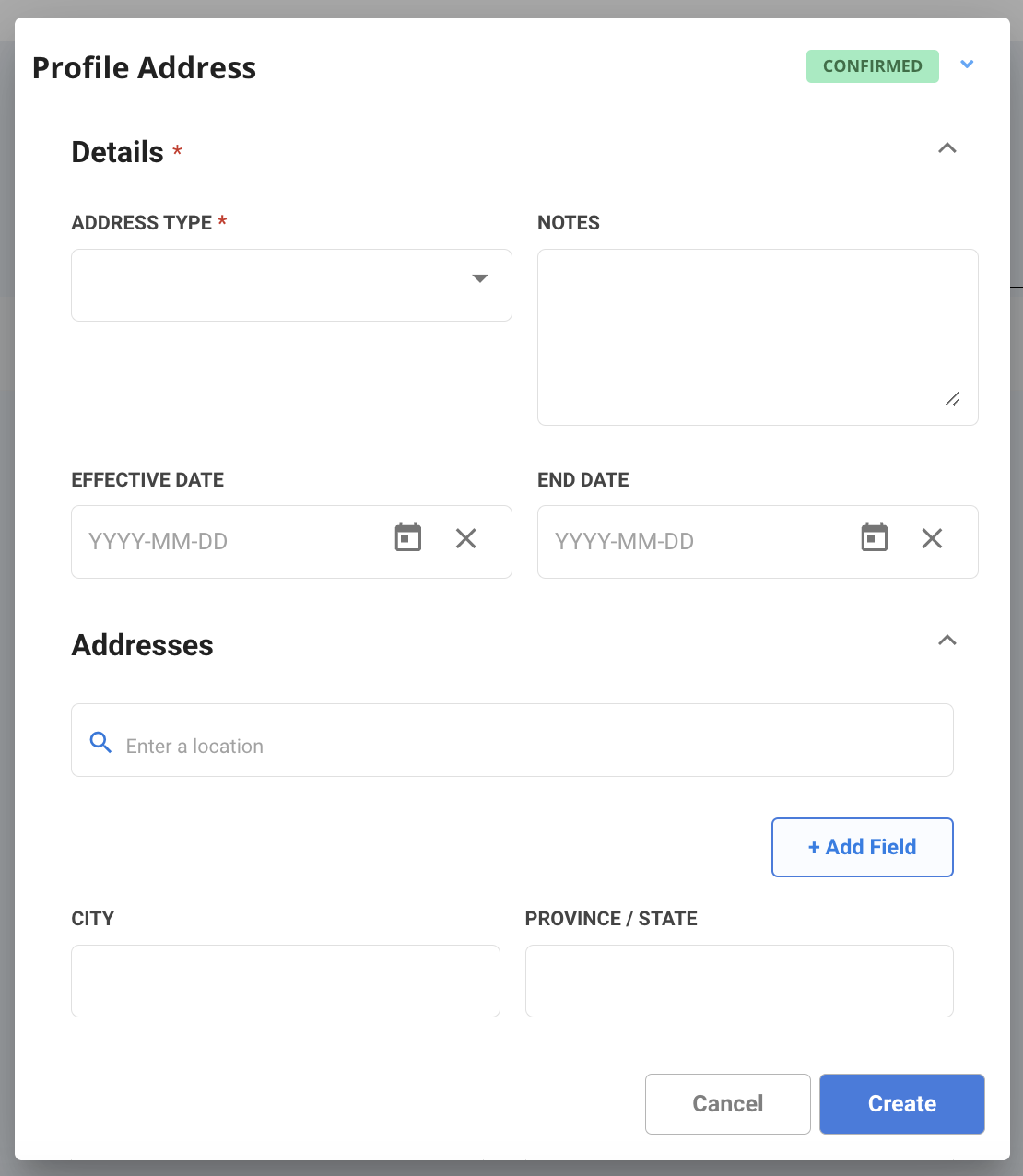Collapse the Addresses section

(x=947, y=640)
